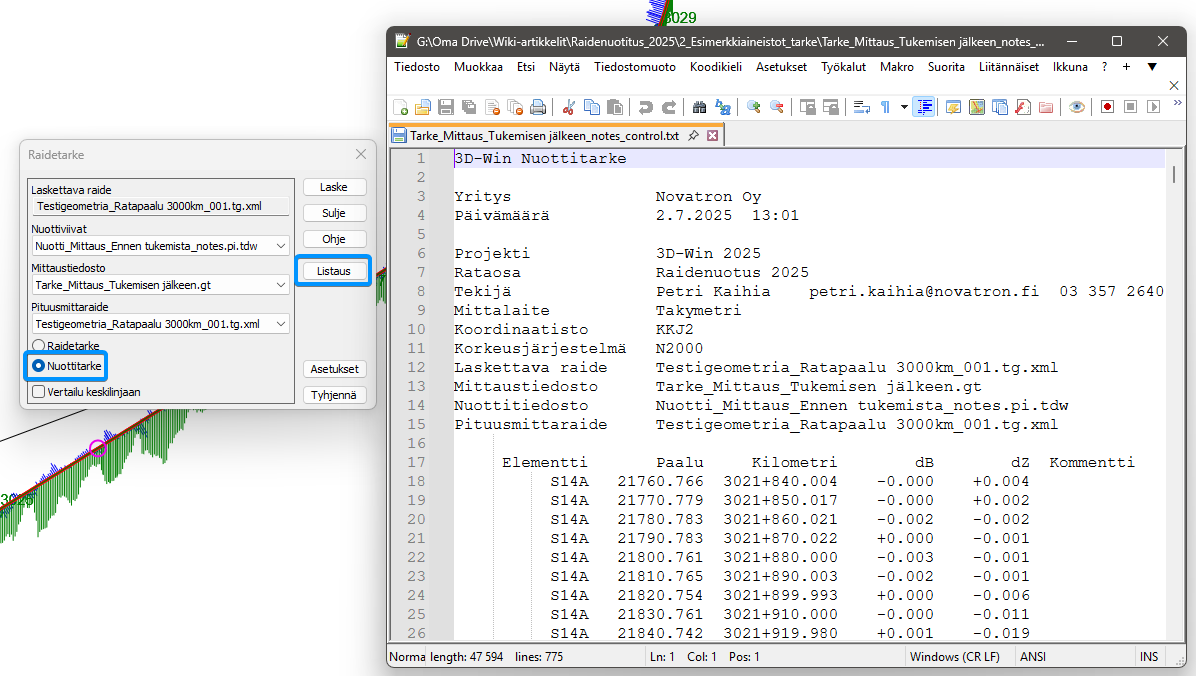Click the Listaus button

point(334,271)
